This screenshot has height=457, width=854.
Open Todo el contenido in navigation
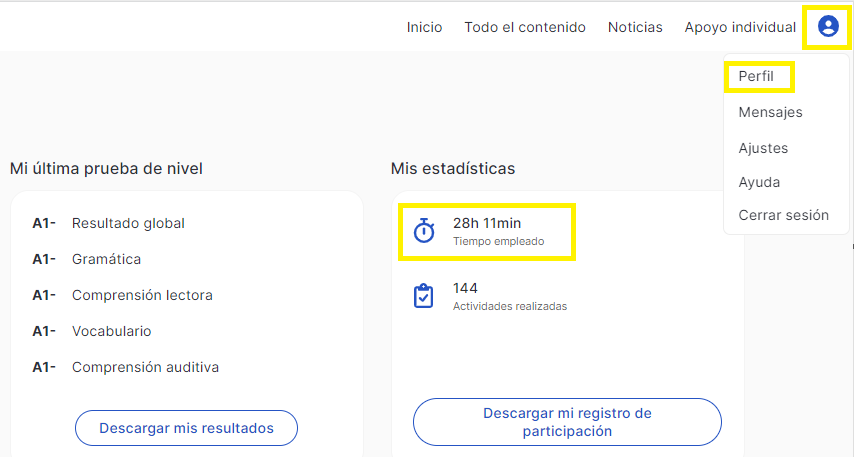click(525, 27)
